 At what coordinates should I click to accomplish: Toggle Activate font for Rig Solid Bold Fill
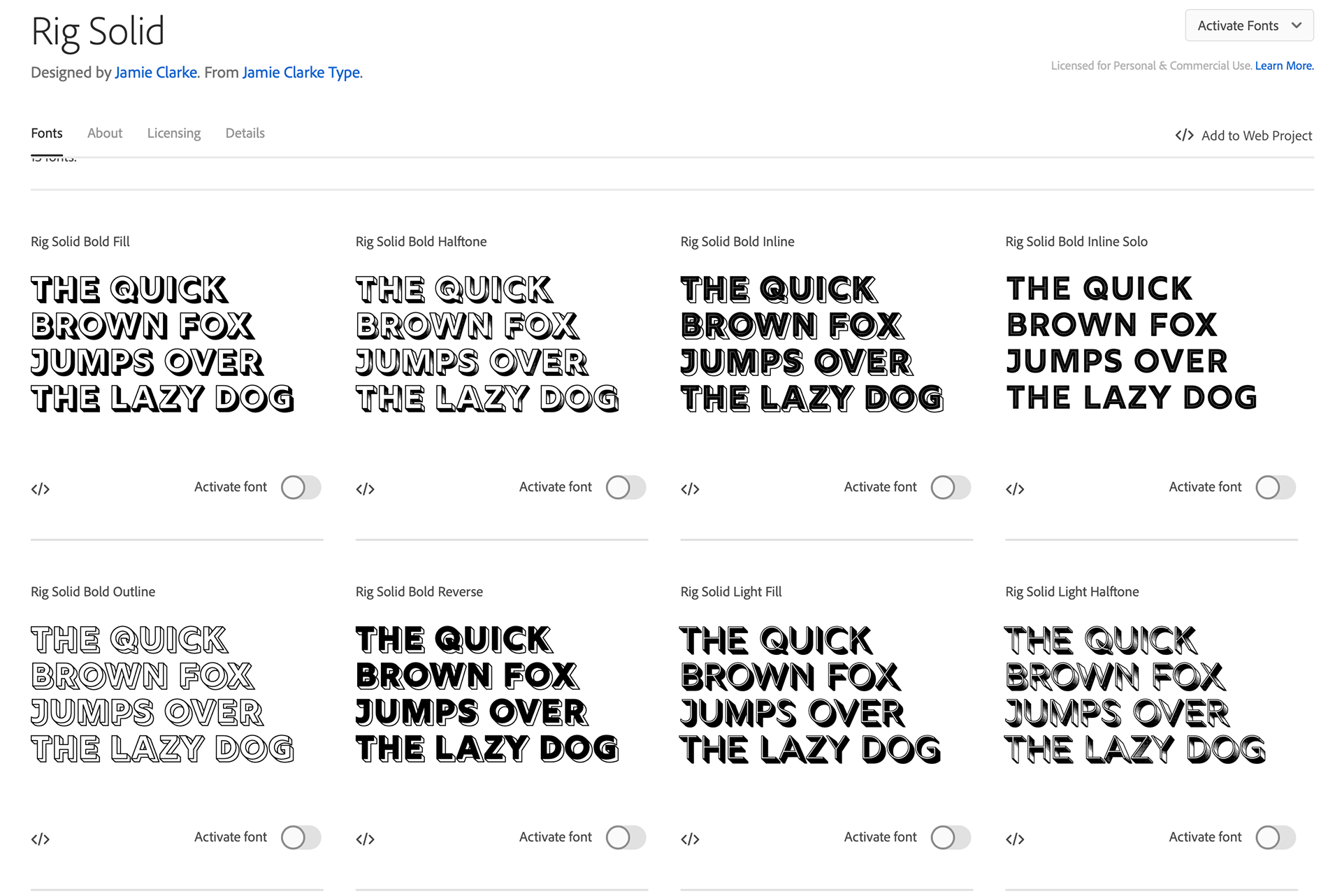click(301, 487)
